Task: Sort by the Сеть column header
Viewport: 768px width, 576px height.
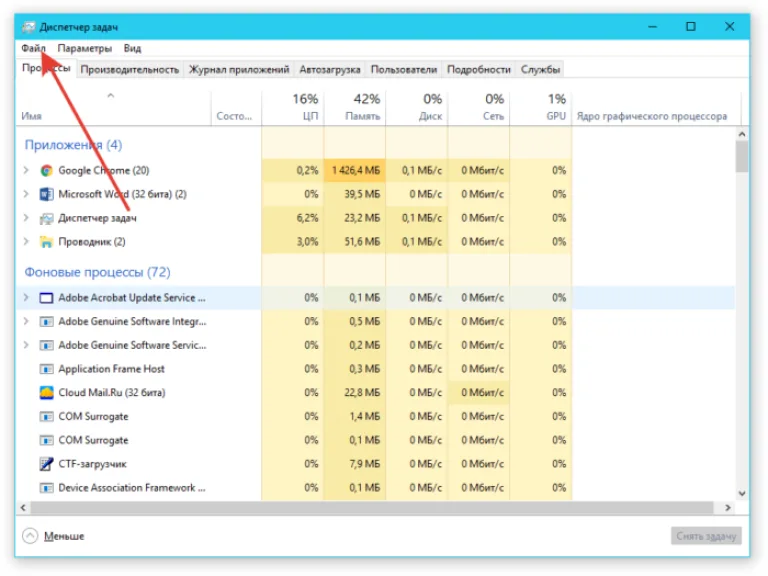Action: (479, 108)
